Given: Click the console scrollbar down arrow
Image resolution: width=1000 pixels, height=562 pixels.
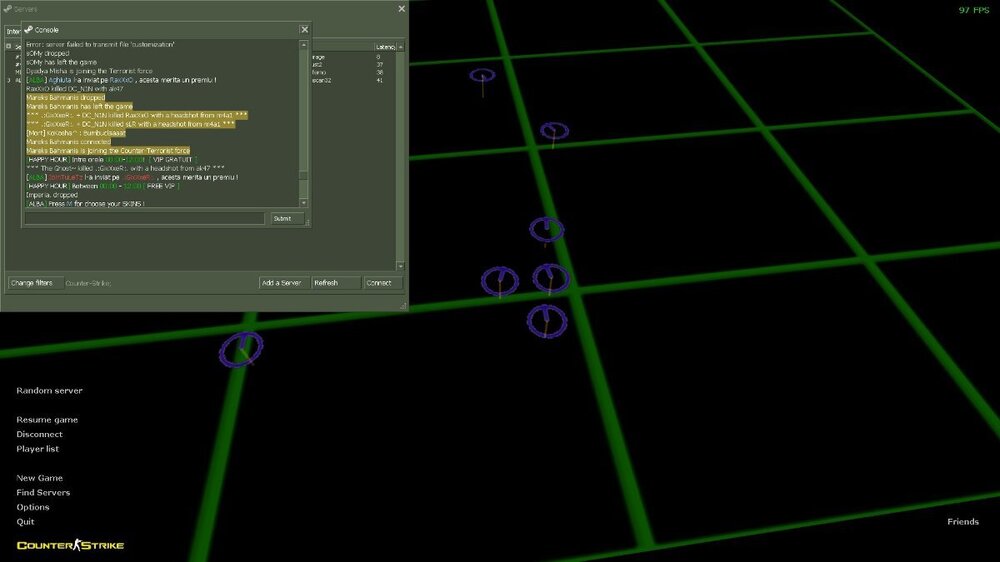Looking at the screenshot, I should (304, 203).
